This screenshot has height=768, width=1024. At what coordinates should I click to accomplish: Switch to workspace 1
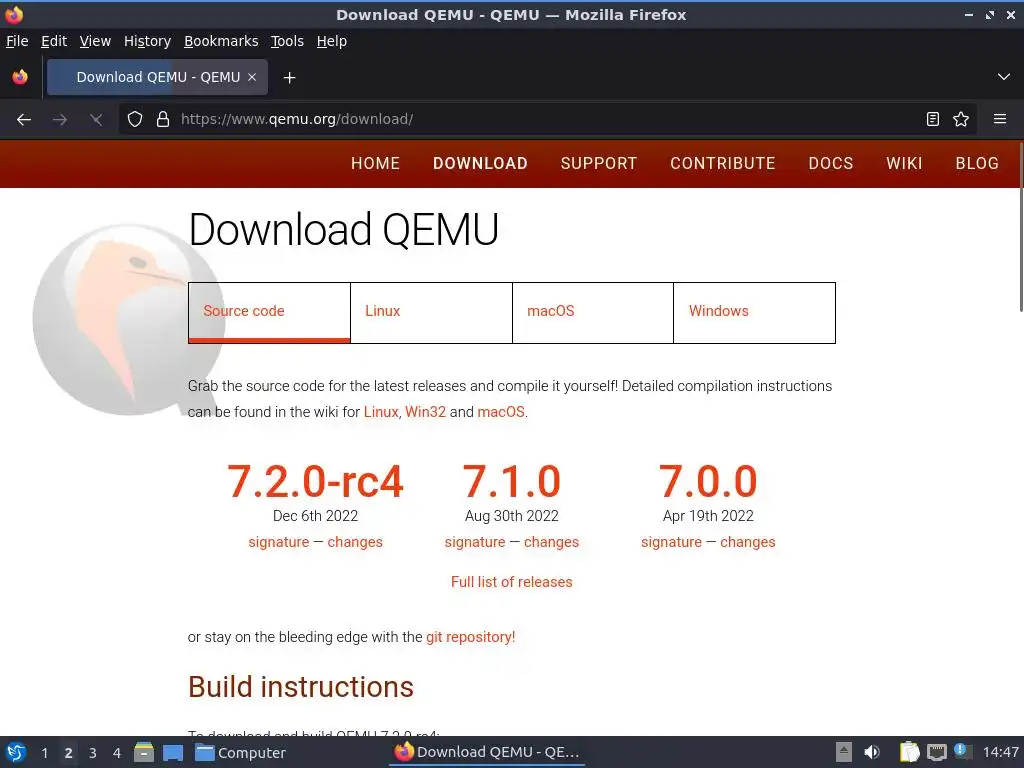pos(44,753)
